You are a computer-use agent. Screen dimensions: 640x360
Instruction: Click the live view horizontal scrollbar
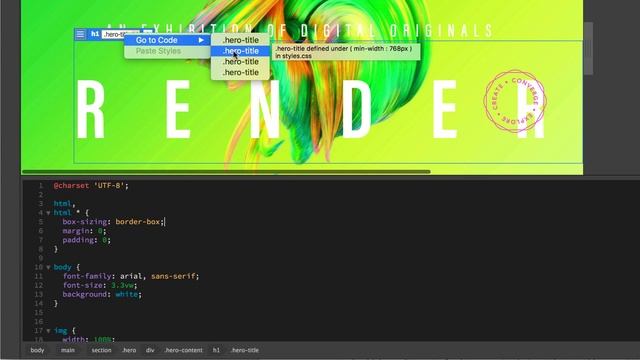click(226, 172)
